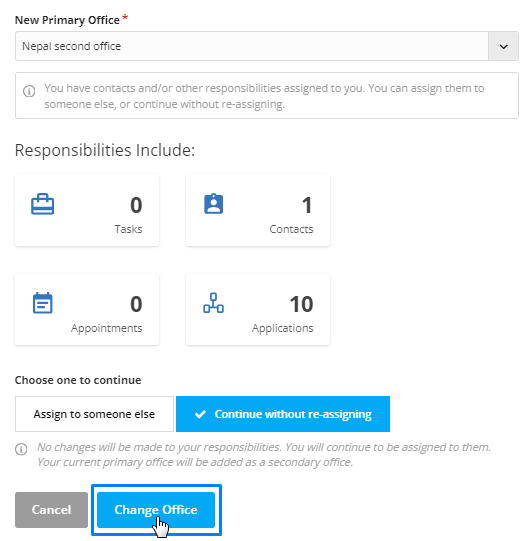The width and height of the screenshot is (528, 541).
Task: Confirm with the Change Office button
Action: (x=156, y=510)
